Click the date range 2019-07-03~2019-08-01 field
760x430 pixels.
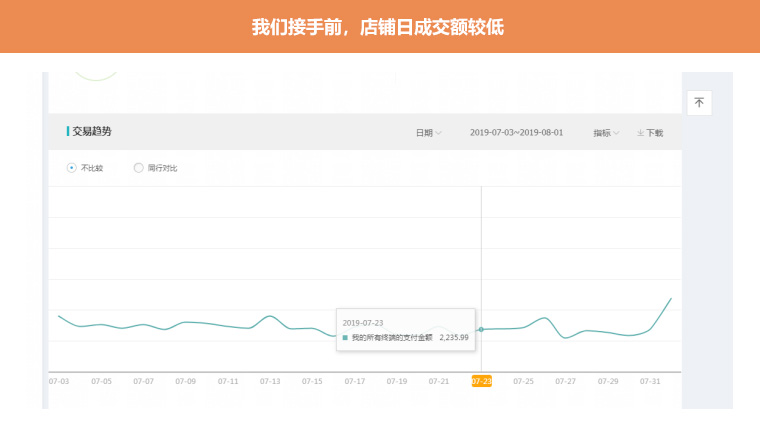[x=516, y=132]
